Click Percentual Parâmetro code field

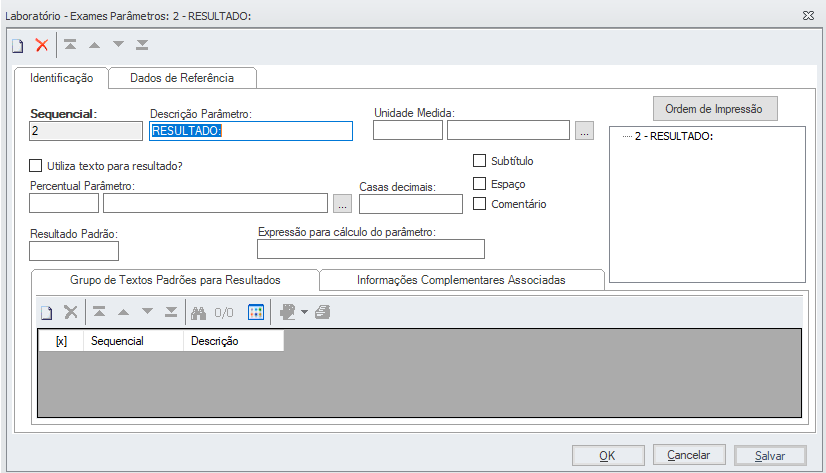(x=64, y=203)
